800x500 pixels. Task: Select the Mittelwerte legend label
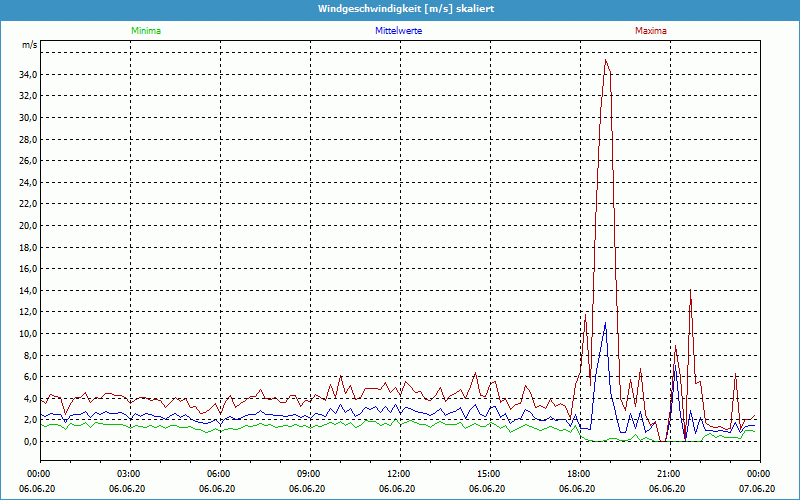coord(398,31)
